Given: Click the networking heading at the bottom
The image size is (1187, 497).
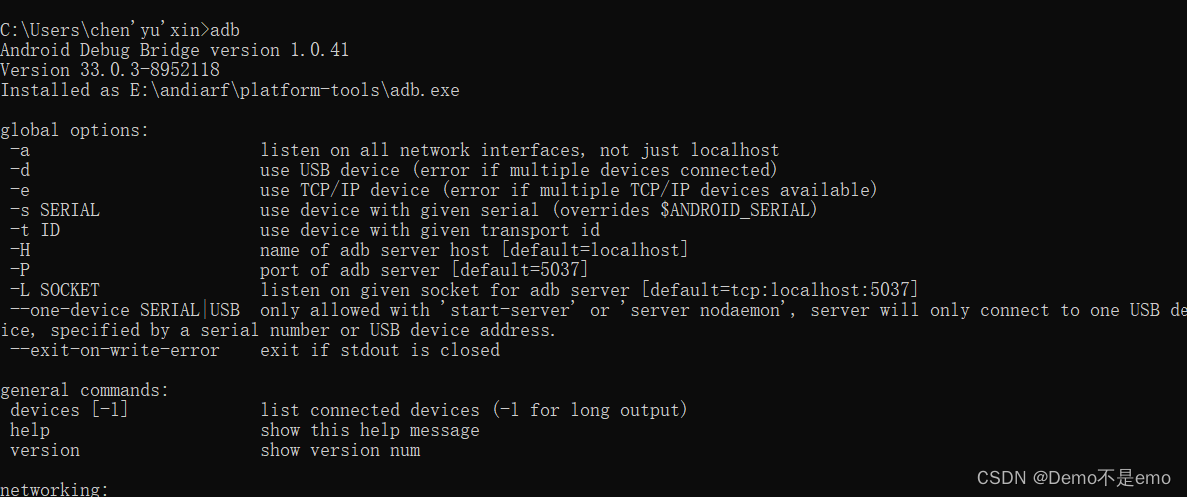Looking at the screenshot, I should pos(55,489).
